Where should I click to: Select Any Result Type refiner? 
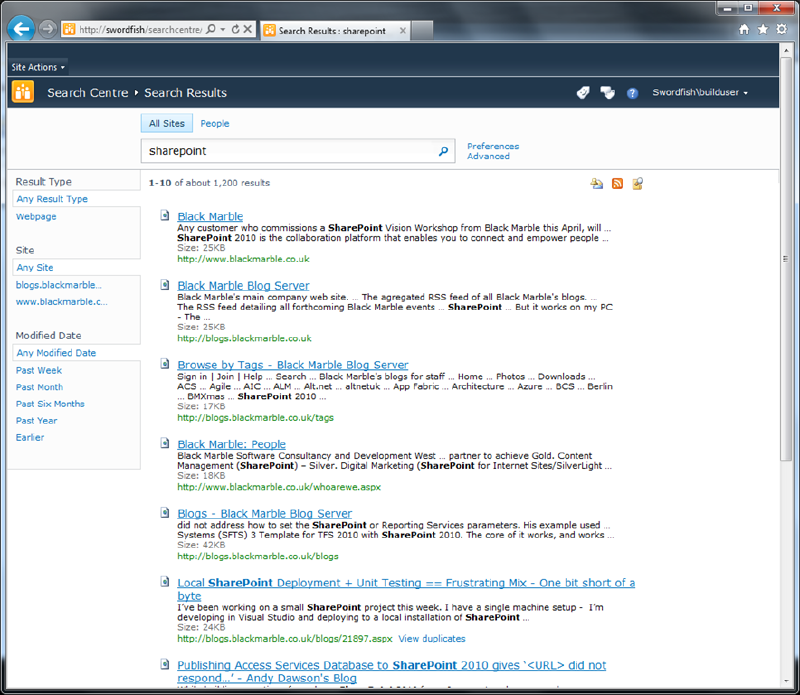(x=52, y=199)
